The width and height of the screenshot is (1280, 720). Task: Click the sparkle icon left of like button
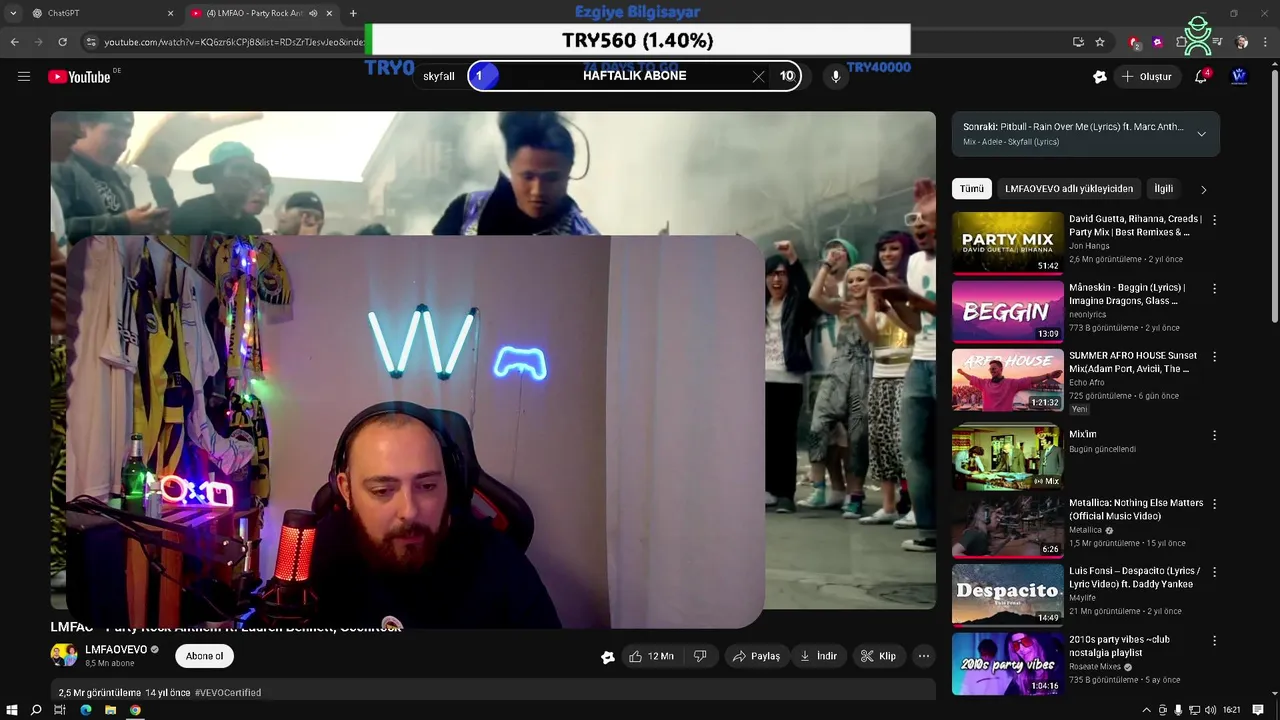607,657
